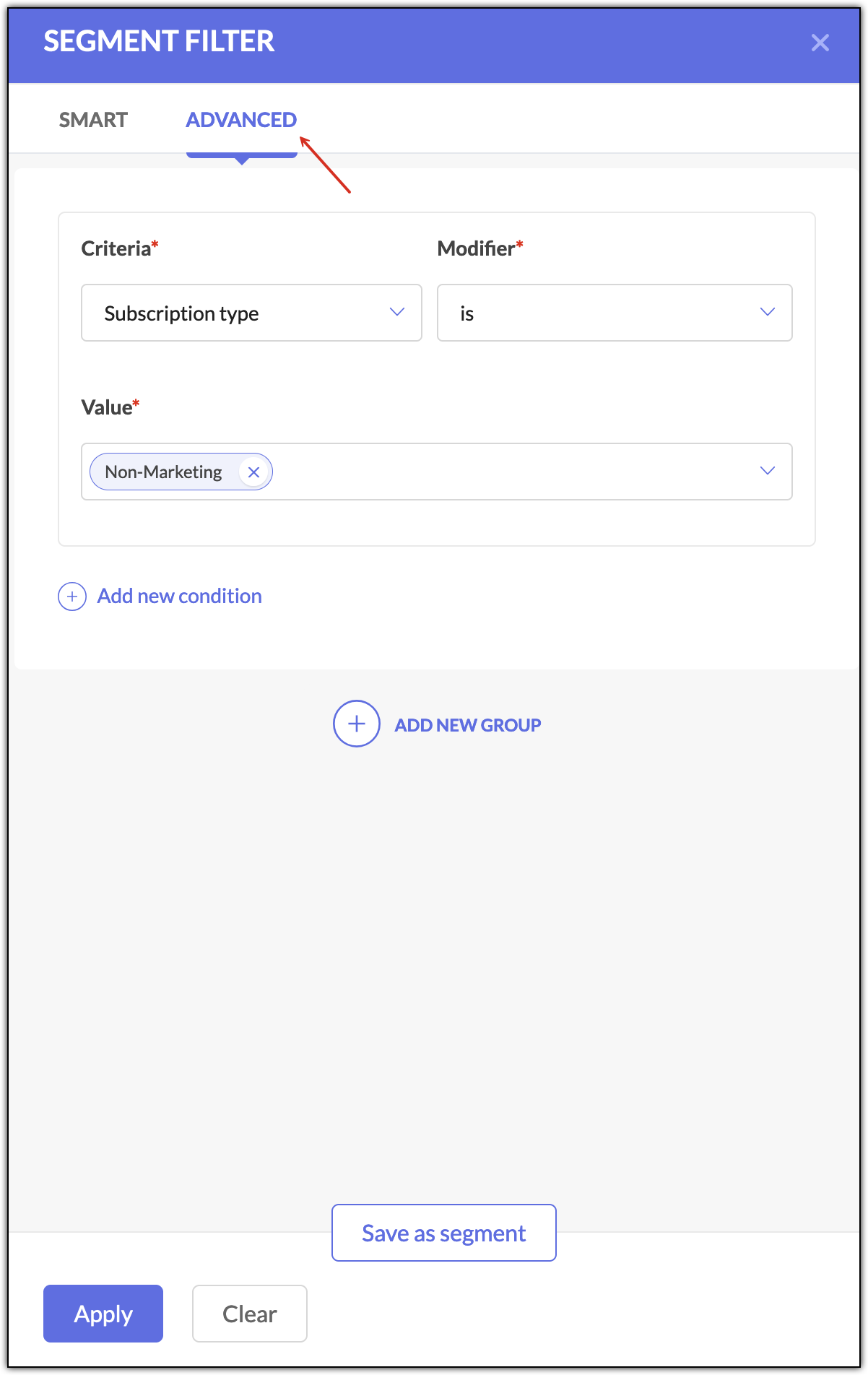Expand the Criteria dropdown chevron arrow

pyautogui.click(x=397, y=312)
